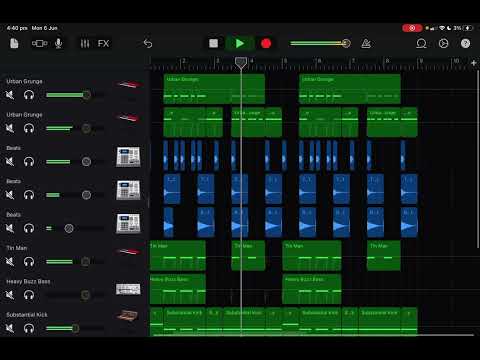Select the Tin Man region starting at bar 1
Viewport: 480px width, 360px height.
[178, 255]
